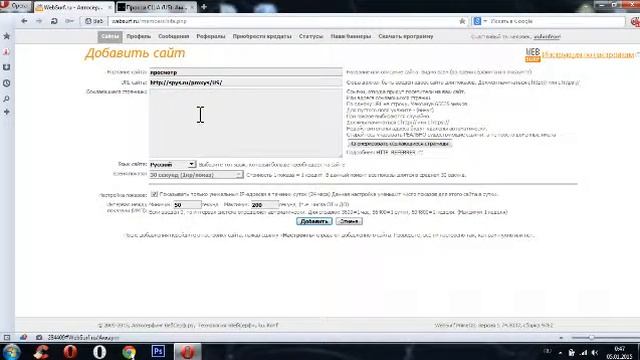Go back with the browser back arrow

pos(24,21)
